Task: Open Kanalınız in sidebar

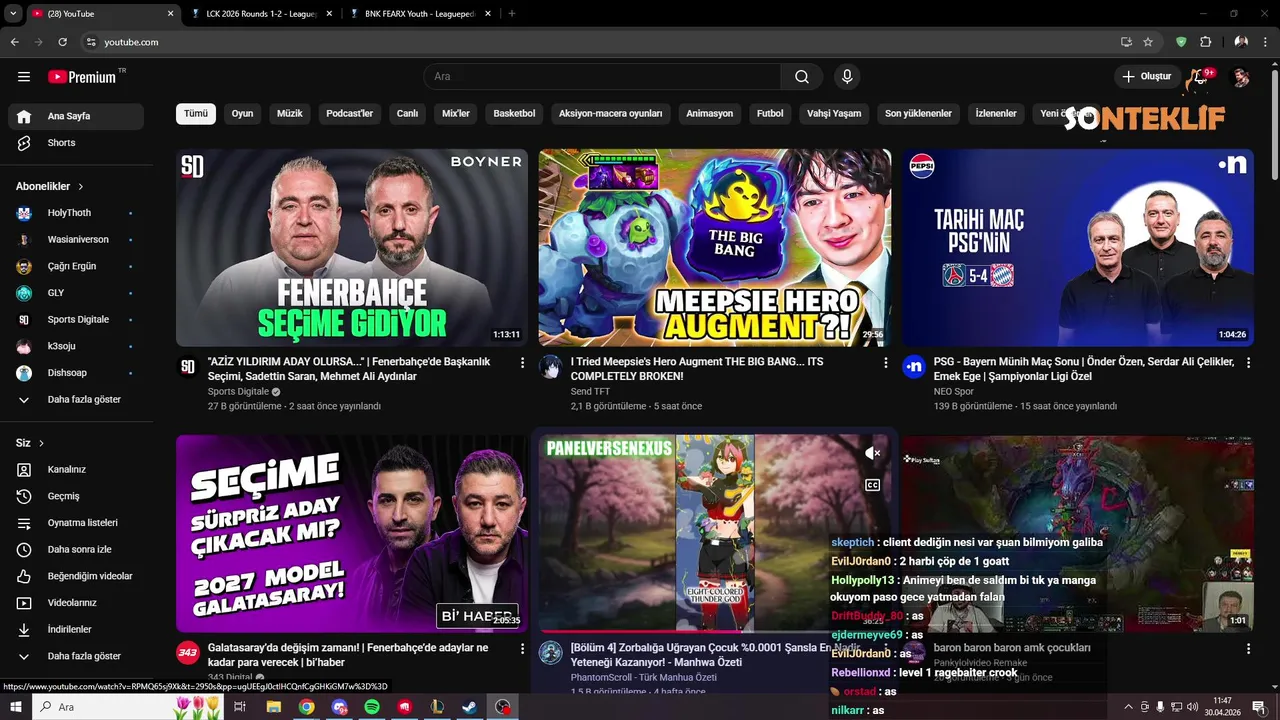Action: coord(76,469)
